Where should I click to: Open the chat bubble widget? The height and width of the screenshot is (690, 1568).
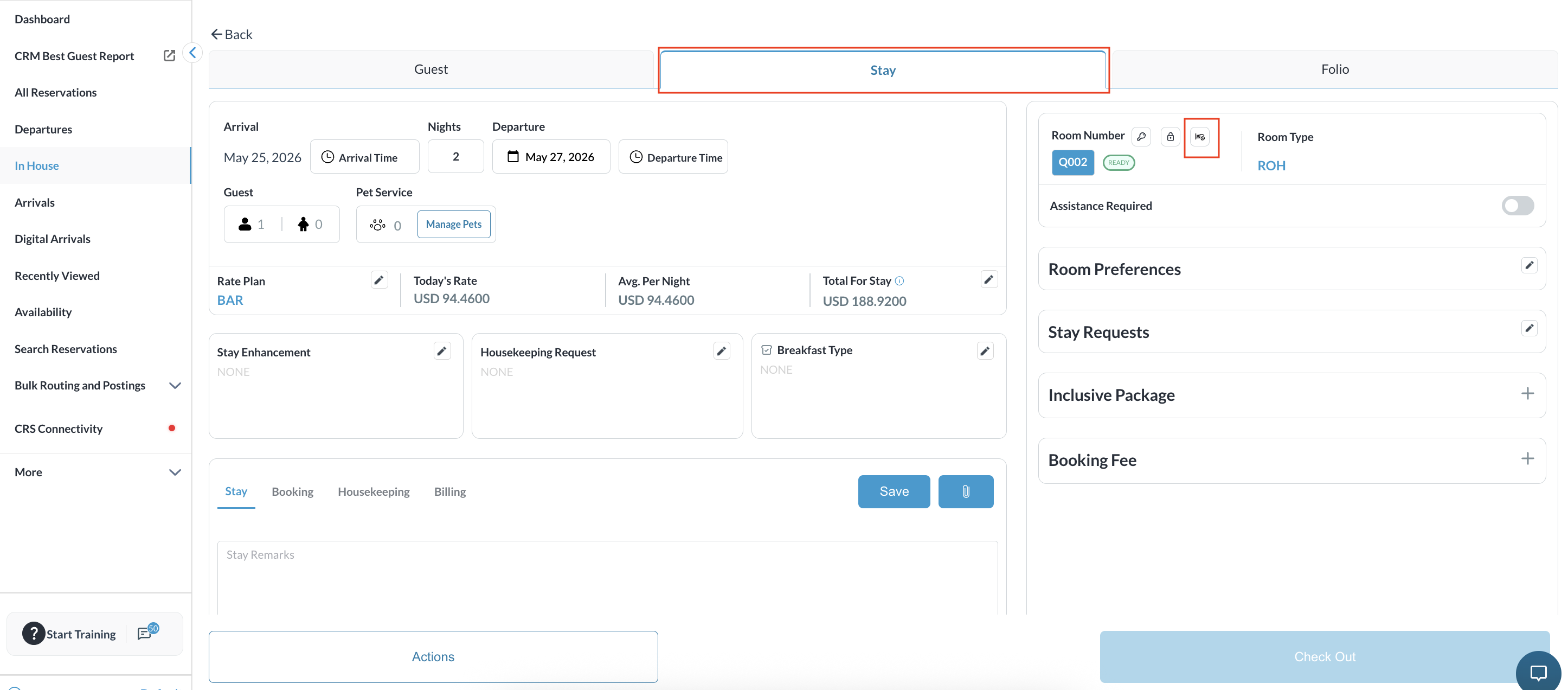click(1538, 673)
